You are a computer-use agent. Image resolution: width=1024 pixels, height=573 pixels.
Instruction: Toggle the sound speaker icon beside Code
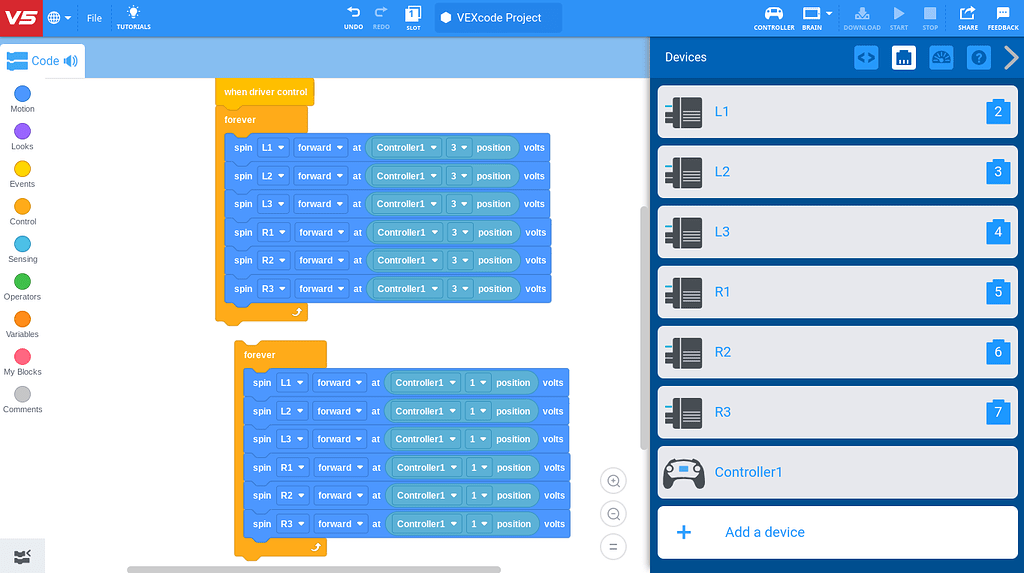click(71, 61)
